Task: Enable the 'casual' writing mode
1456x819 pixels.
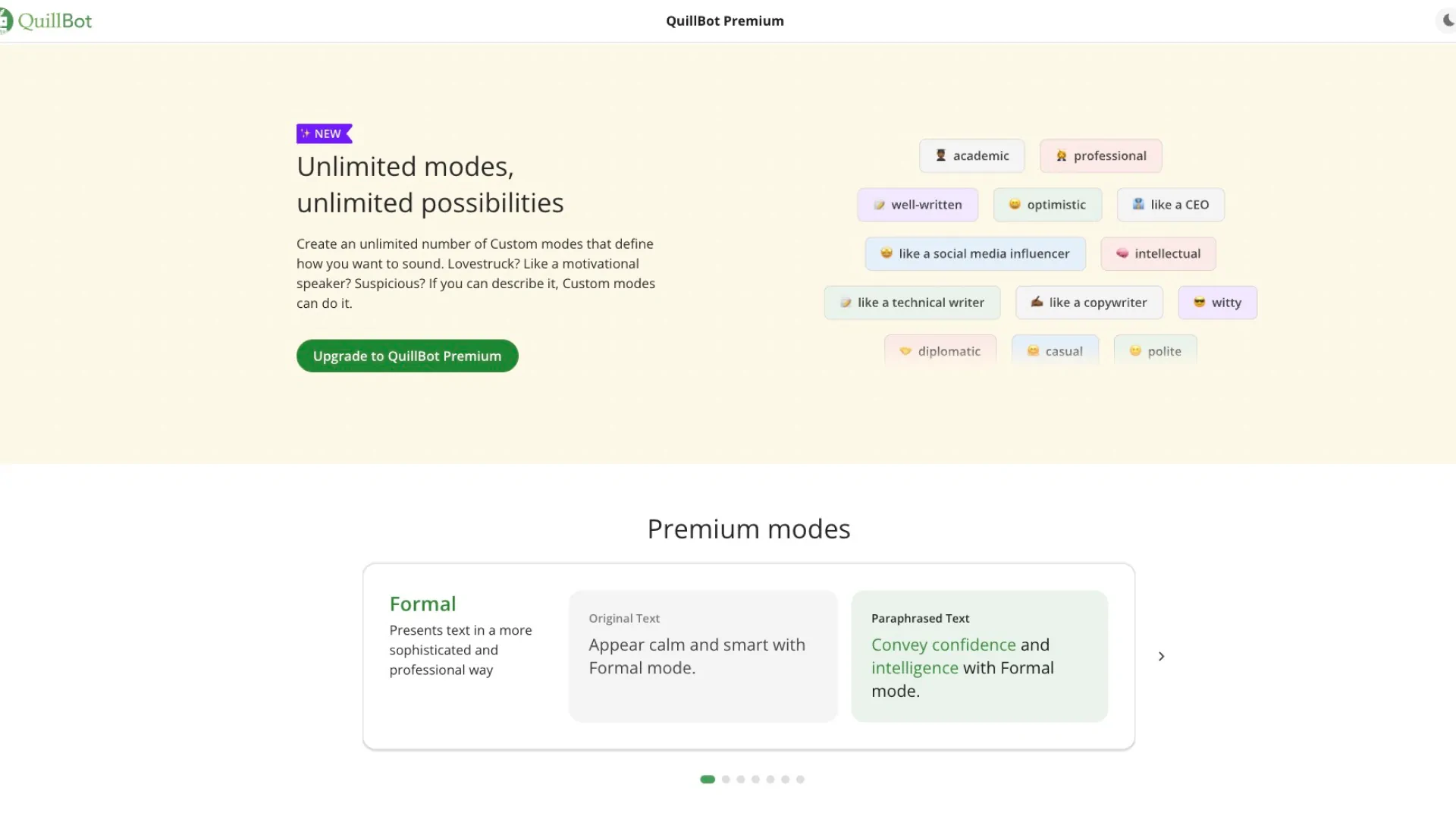Action: (x=1054, y=350)
